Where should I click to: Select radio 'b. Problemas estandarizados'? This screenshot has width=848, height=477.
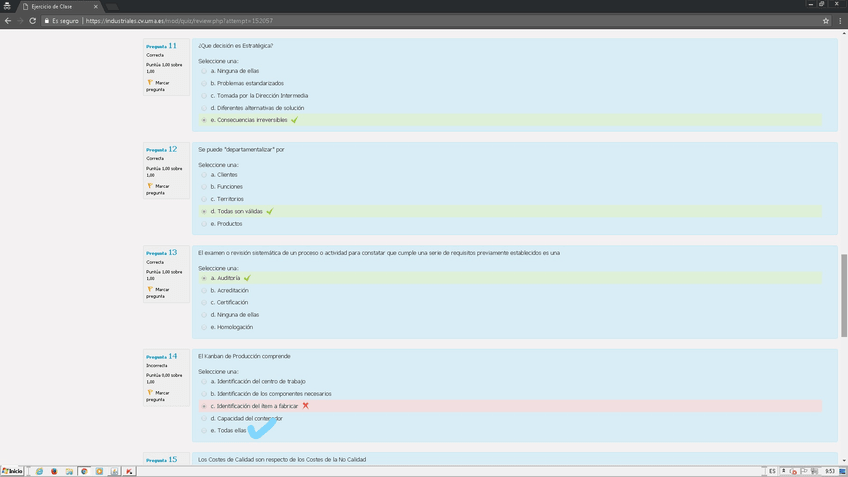(204, 83)
